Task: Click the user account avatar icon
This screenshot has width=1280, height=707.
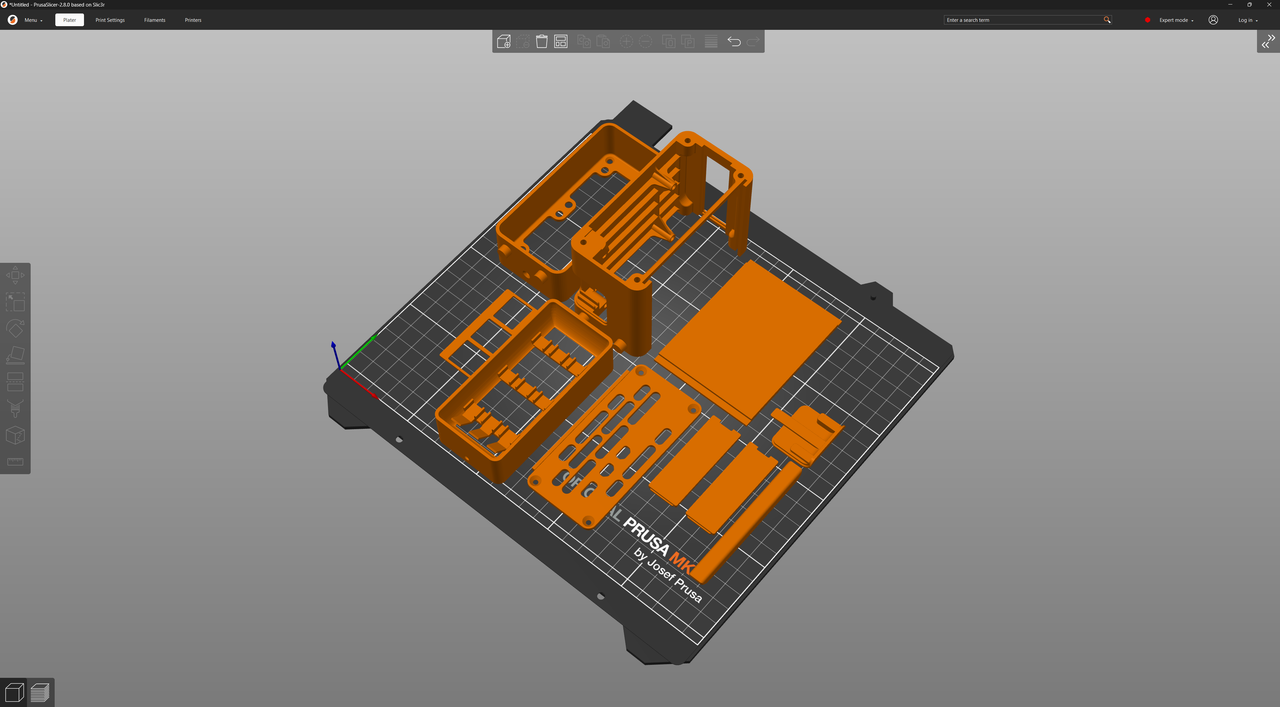Action: [x=1213, y=20]
